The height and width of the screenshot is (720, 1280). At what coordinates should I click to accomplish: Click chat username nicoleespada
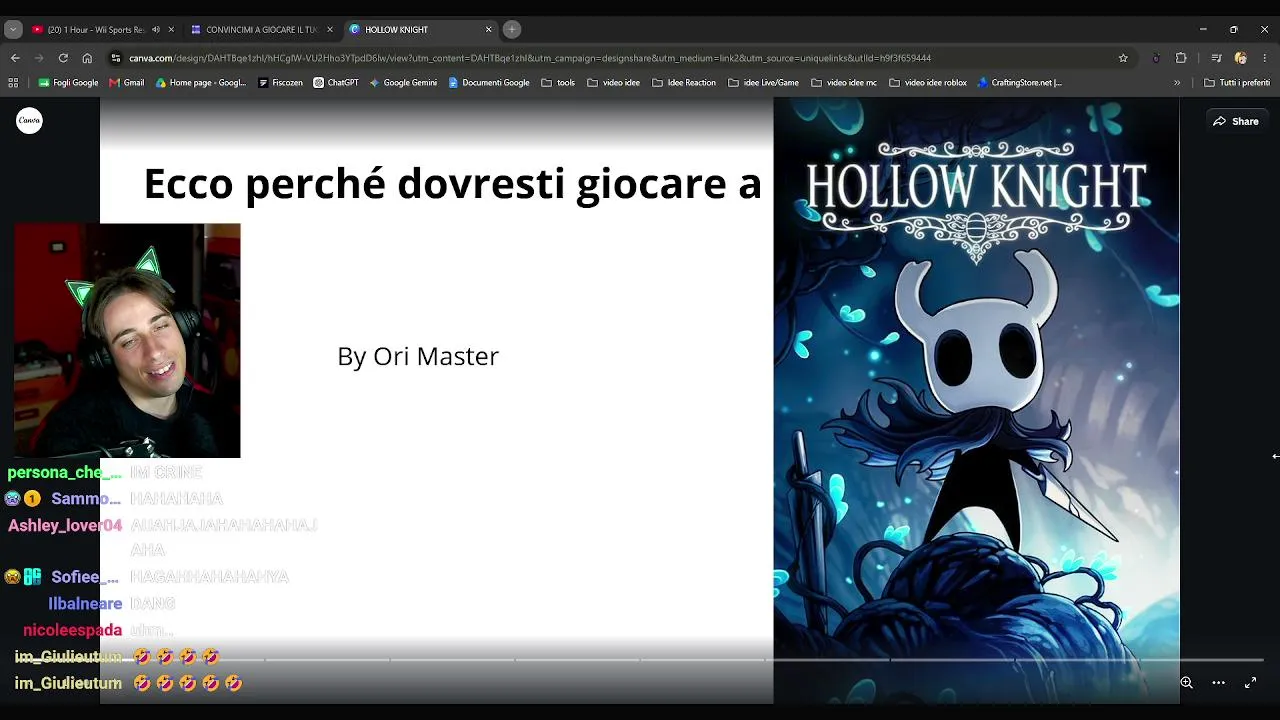[x=72, y=630]
